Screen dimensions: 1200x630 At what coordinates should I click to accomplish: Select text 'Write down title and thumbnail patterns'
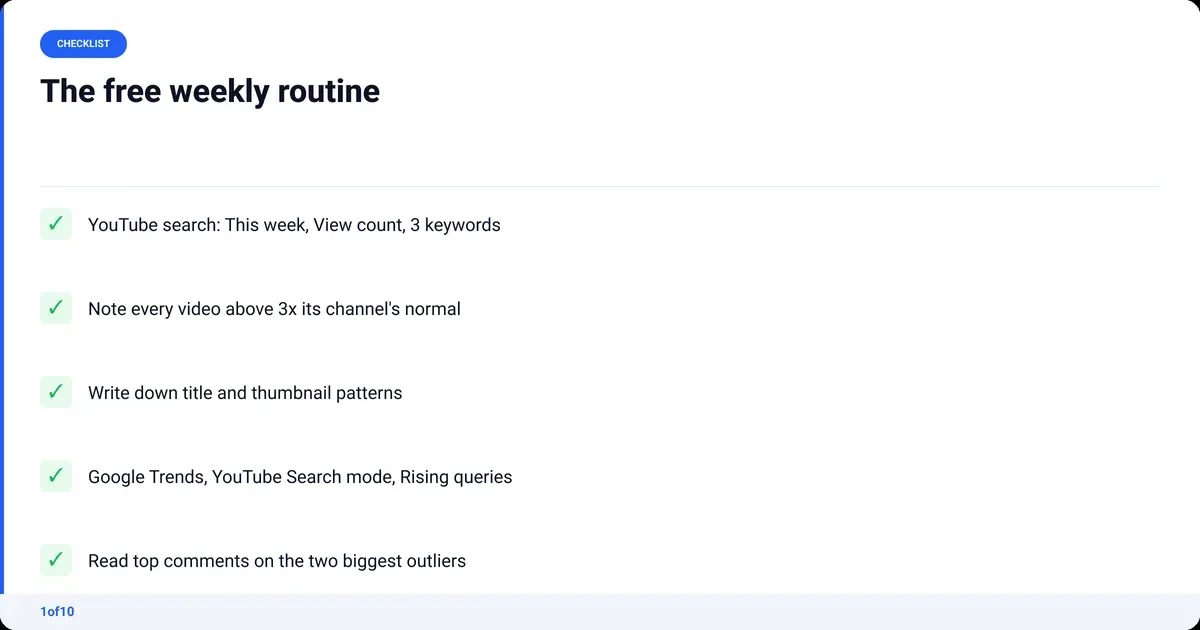pyautogui.click(x=245, y=393)
